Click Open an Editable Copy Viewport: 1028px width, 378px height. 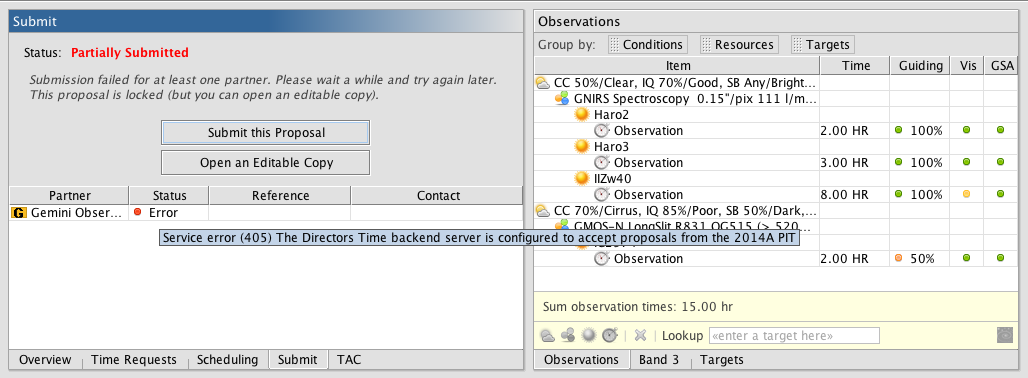point(266,162)
